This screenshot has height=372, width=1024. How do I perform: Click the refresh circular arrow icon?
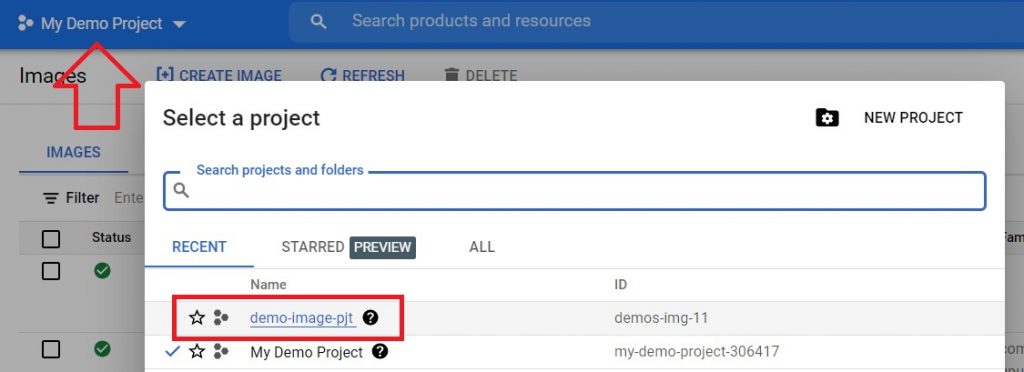pyautogui.click(x=328, y=76)
